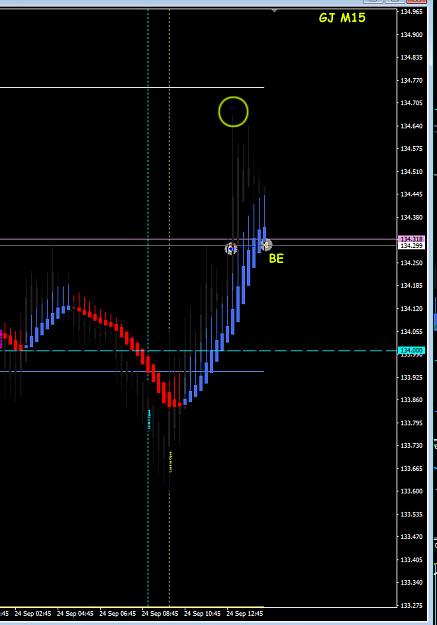Click the trade exit marker icon beside BE
This screenshot has width=437, height=625.
(266, 244)
